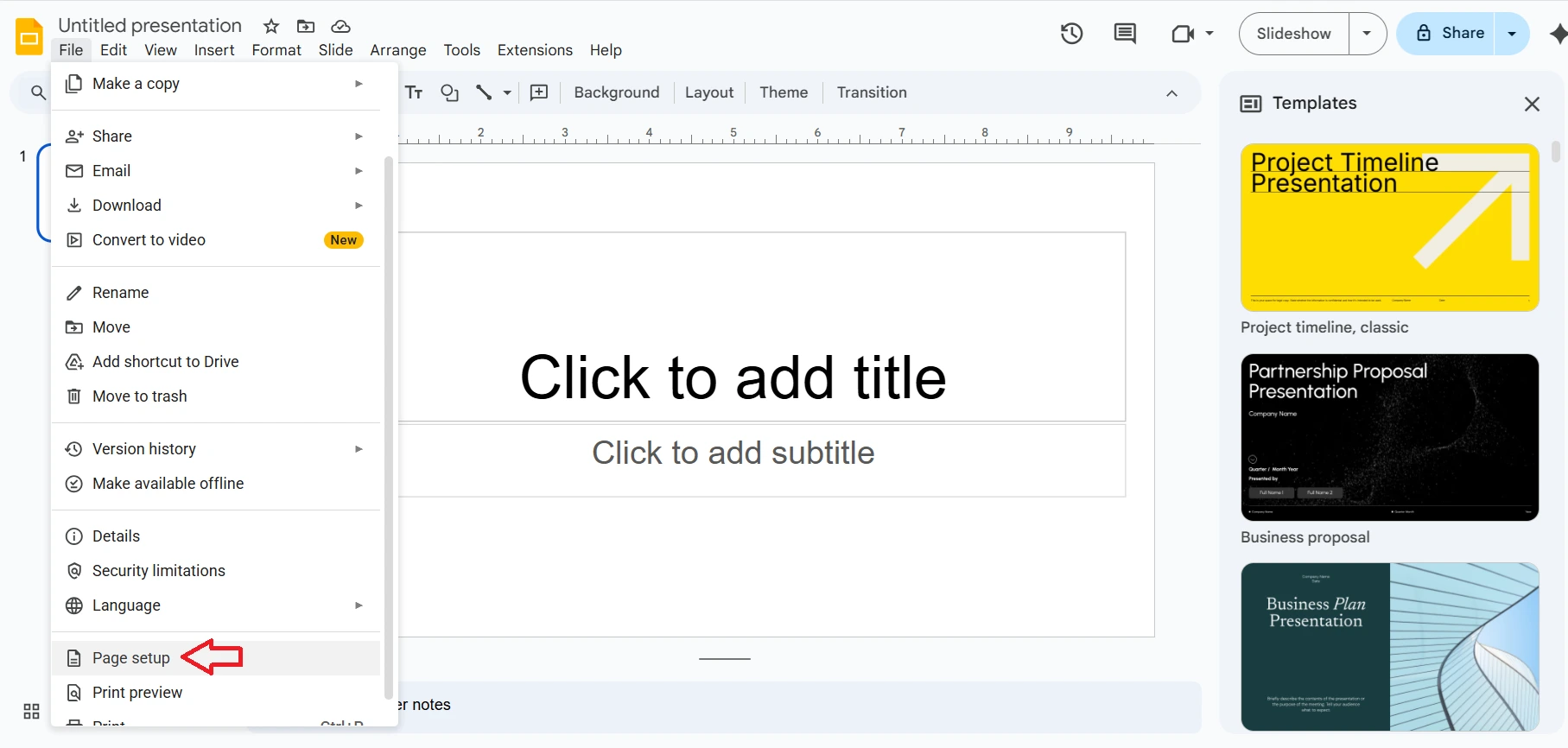
Task: Expand the Language submenu arrow
Action: pyautogui.click(x=359, y=605)
